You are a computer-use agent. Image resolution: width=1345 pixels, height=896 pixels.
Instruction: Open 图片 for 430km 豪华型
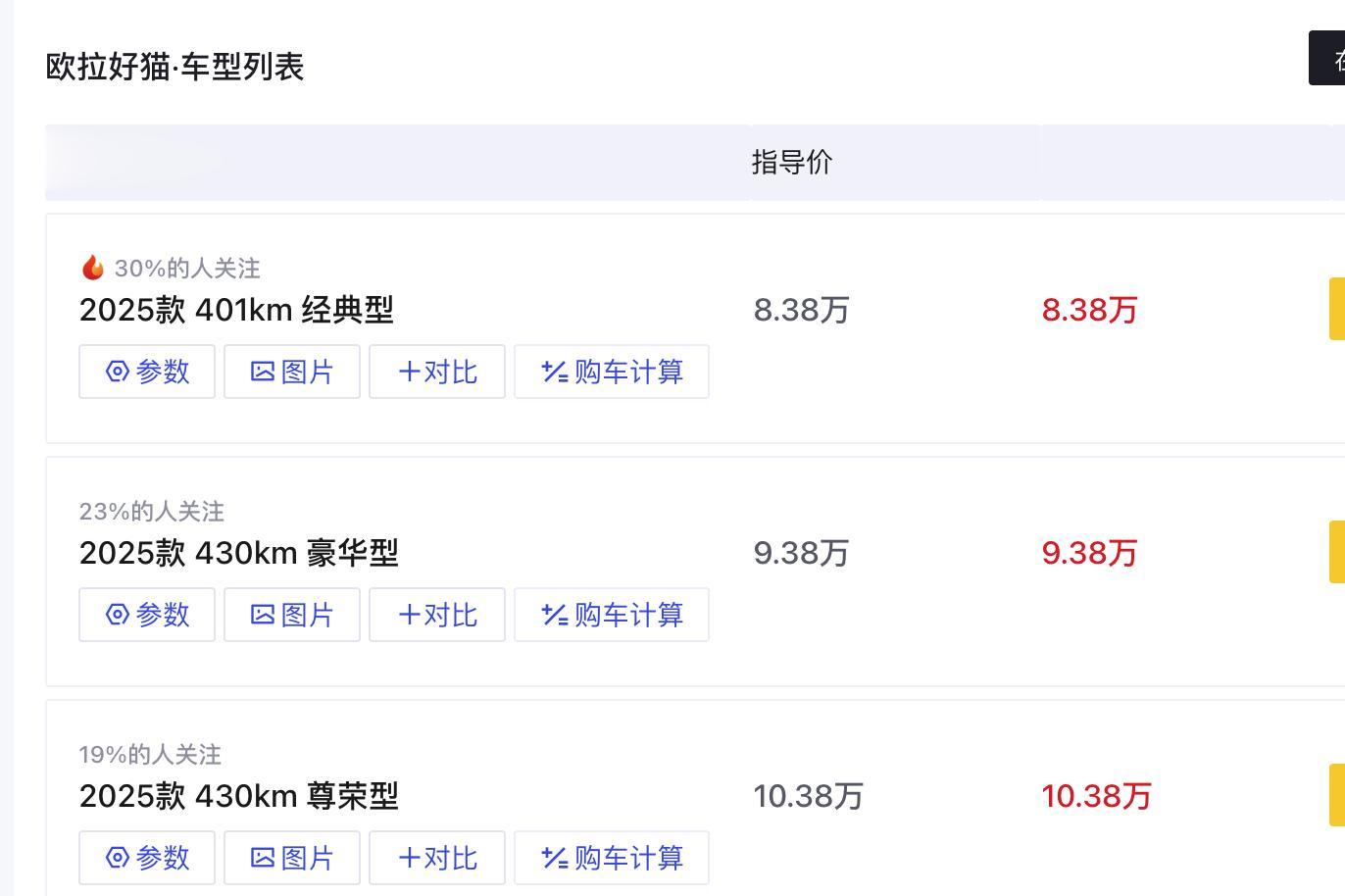point(292,615)
